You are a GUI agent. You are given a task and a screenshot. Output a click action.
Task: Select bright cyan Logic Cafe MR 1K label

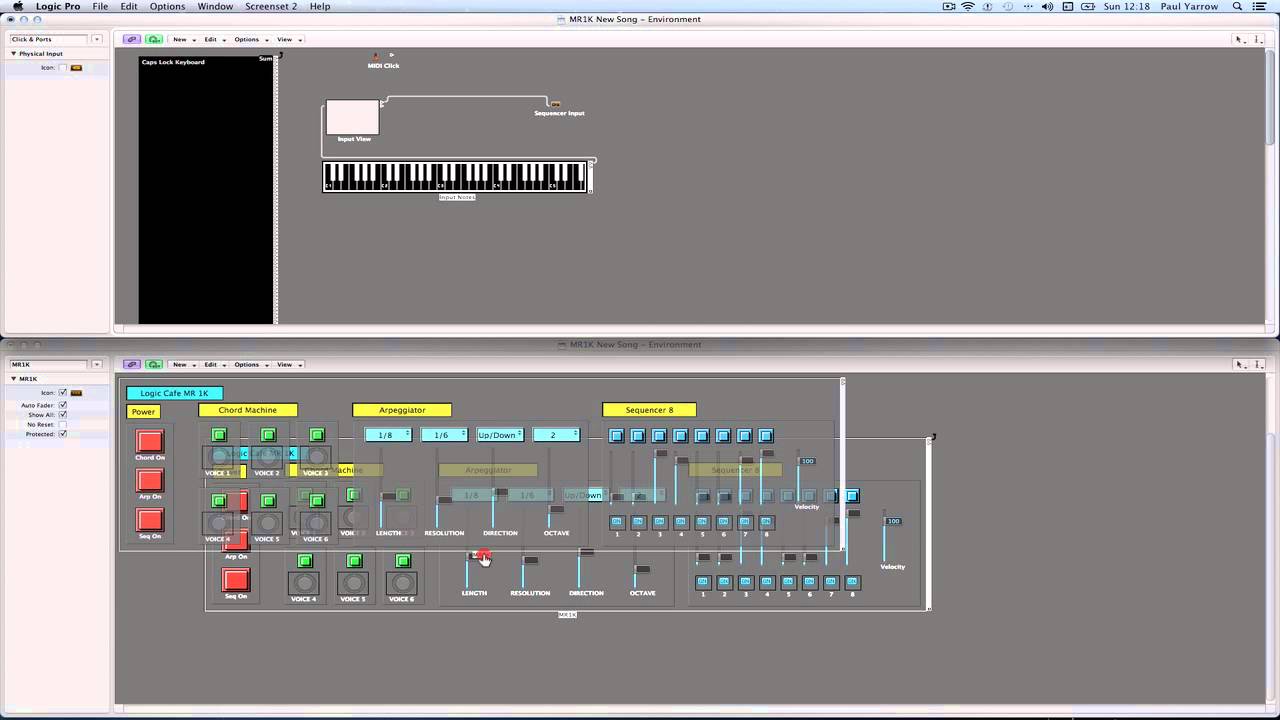(175, 393)
